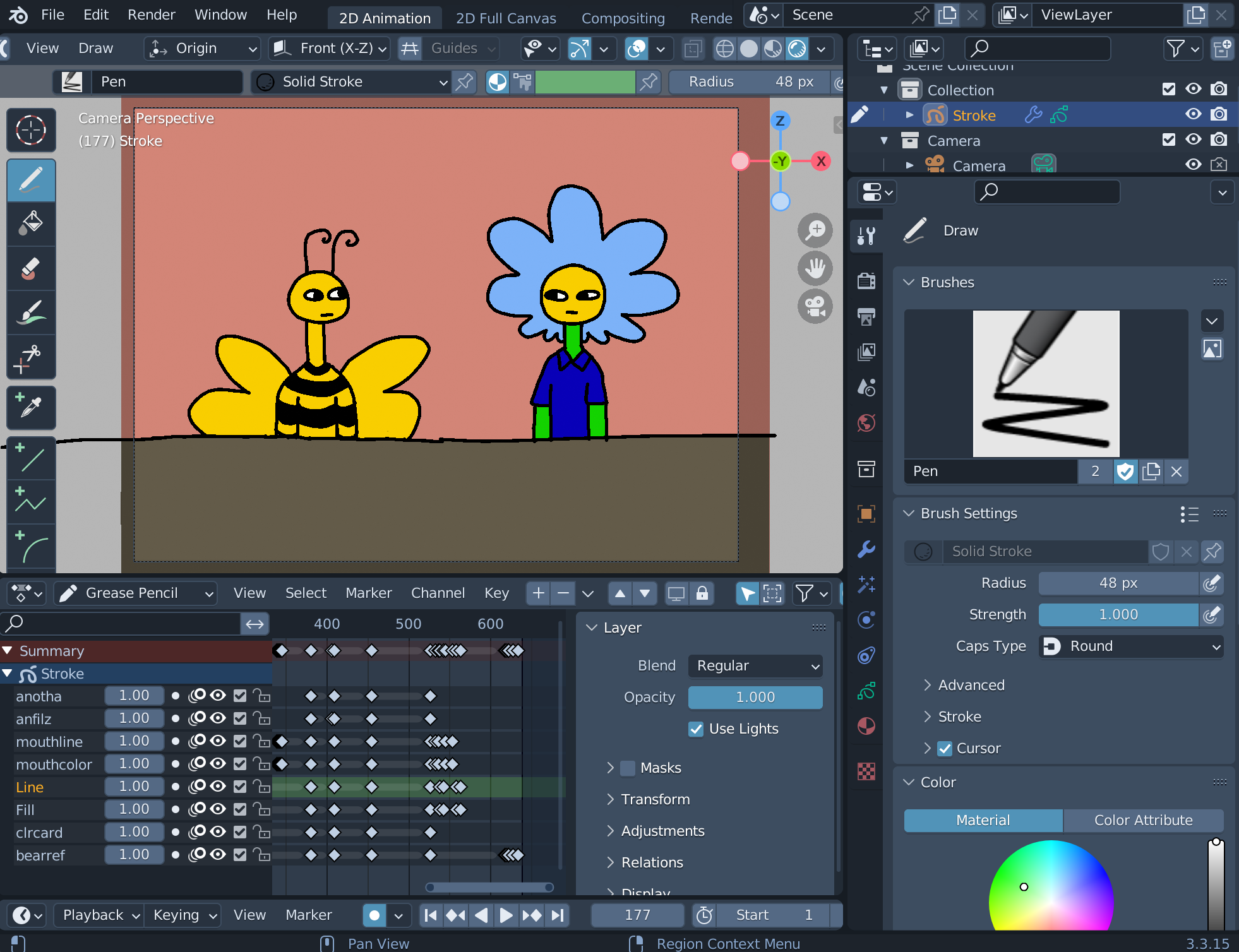Select the Eraser tool

click(31, 268)
